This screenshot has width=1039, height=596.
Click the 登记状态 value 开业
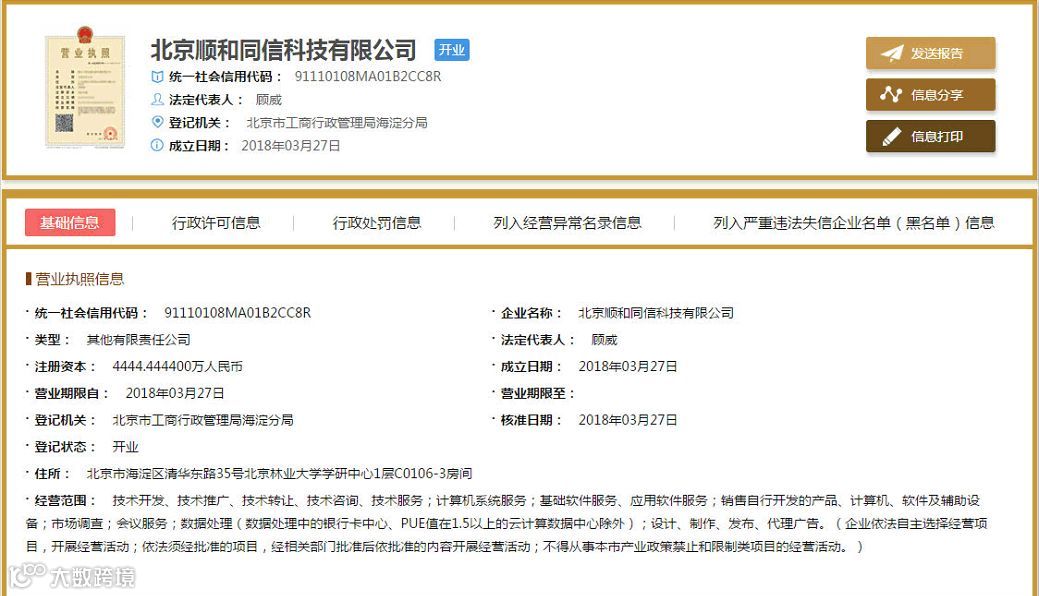(x=125, y=447)
